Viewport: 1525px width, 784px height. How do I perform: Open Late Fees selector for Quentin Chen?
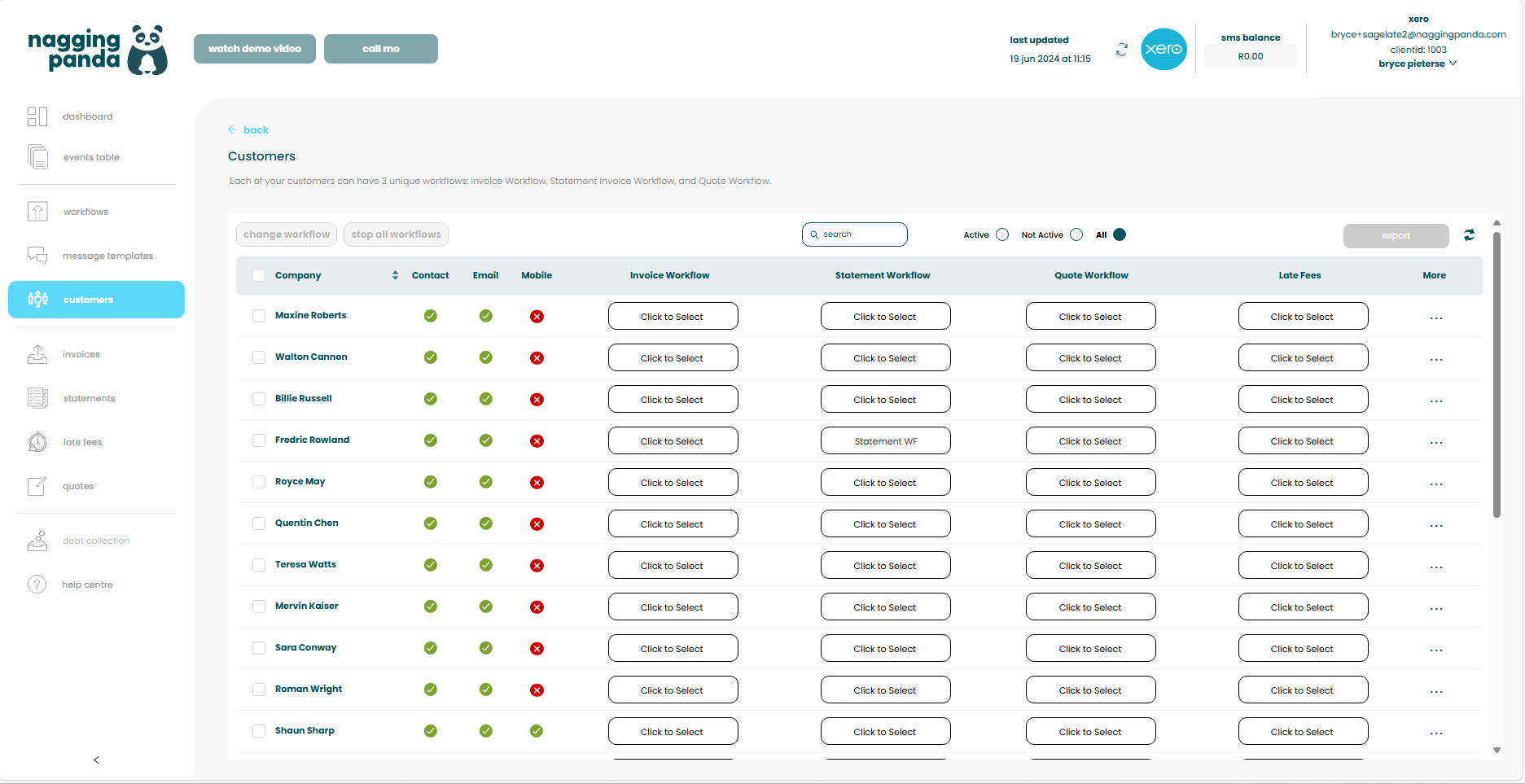[x=1303, y=523]
